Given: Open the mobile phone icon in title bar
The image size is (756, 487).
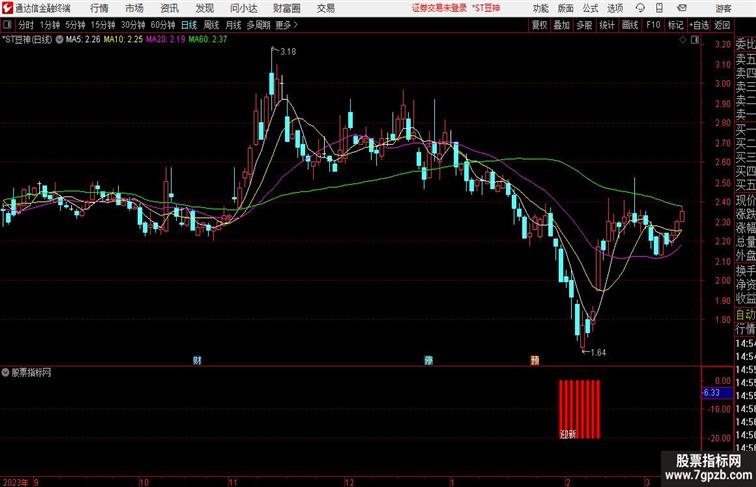Looking at the screenshot, I should tap(660, 8).
